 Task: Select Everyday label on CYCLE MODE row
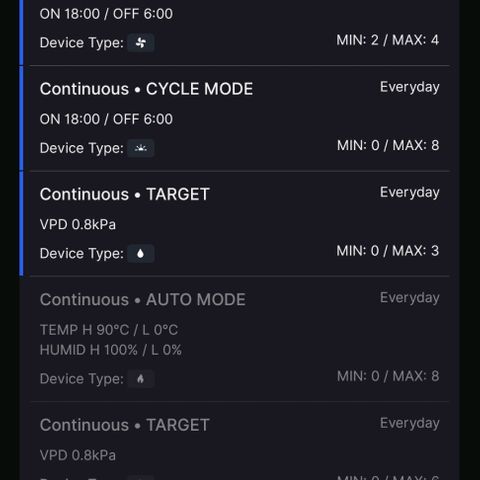click(410, 88)
